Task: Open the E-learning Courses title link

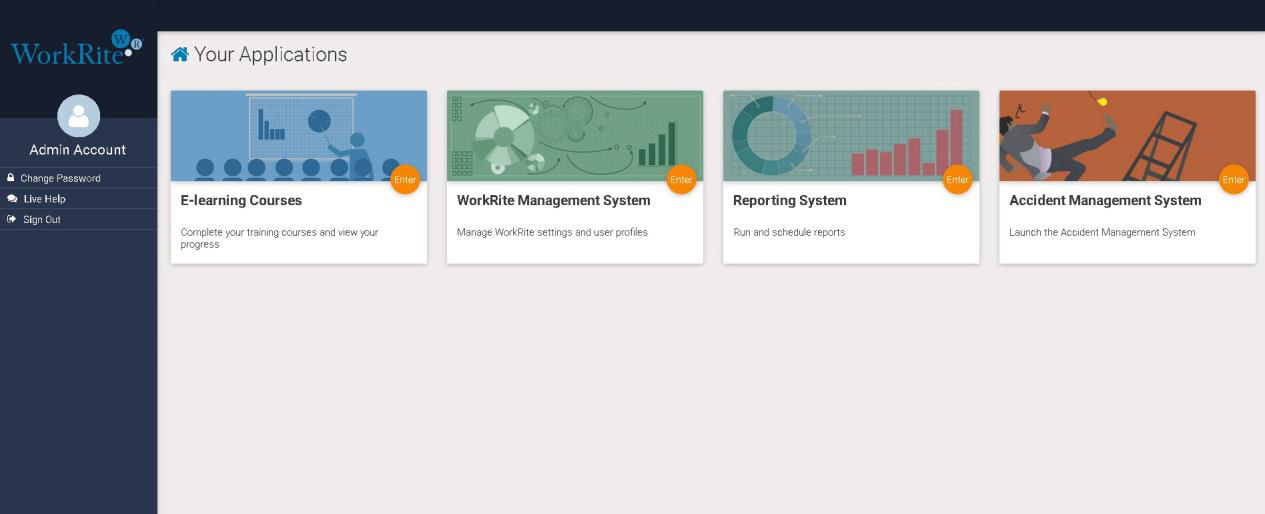Action: point(241,201)
